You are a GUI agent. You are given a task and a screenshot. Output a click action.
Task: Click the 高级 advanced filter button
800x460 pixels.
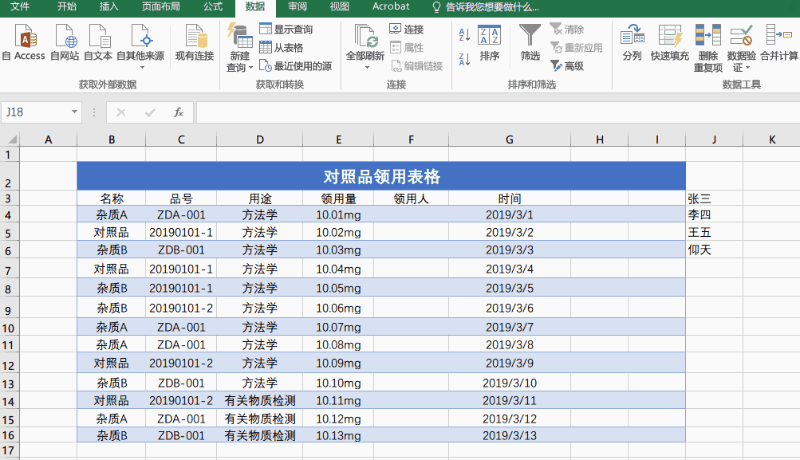[567, 66]
